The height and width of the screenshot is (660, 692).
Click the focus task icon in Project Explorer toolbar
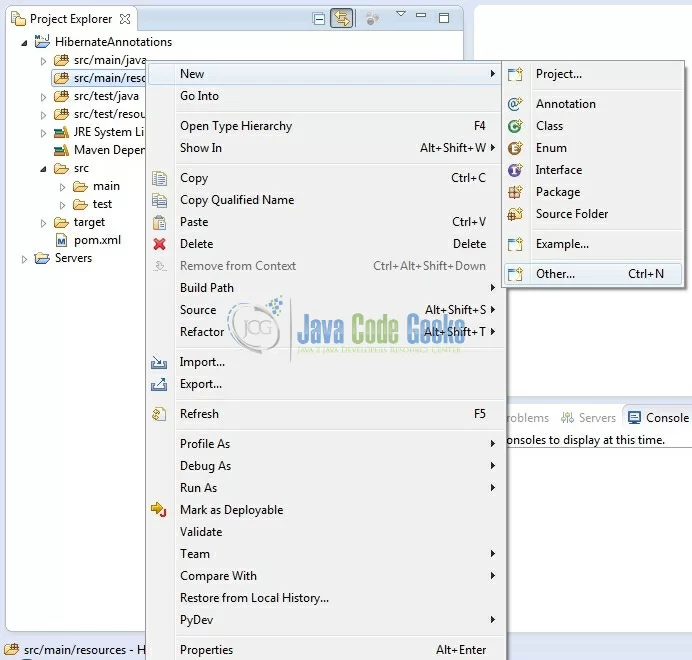coord(372,19)
